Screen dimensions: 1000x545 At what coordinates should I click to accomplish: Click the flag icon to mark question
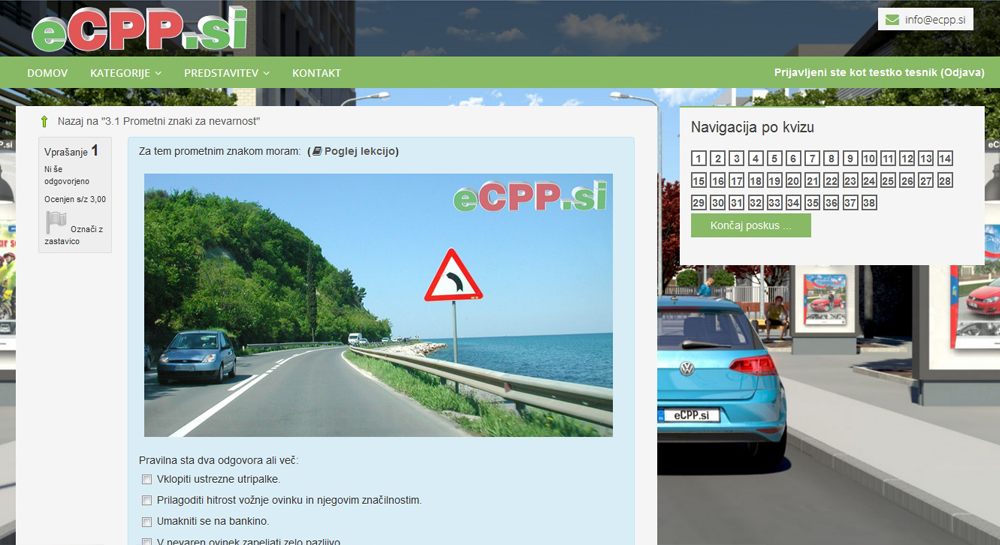[56, 222]
